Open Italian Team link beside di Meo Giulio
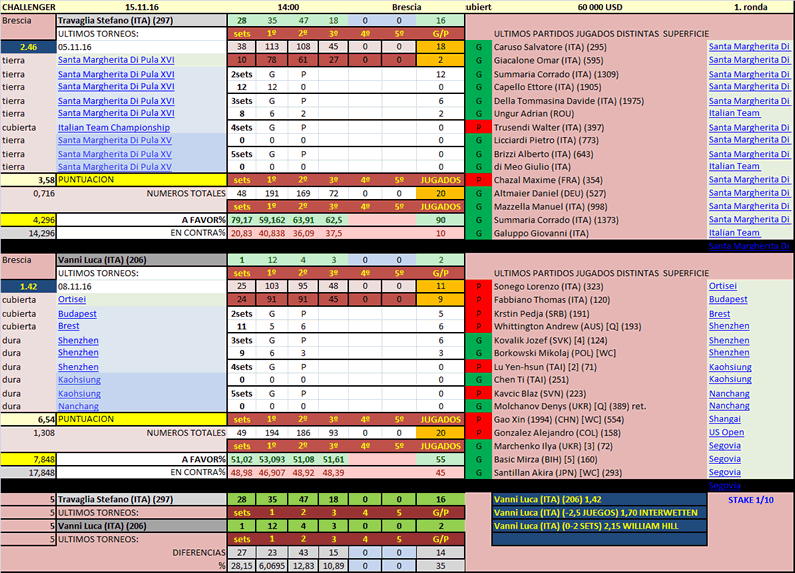Screen dimensions: 795x573 (734, 166)
